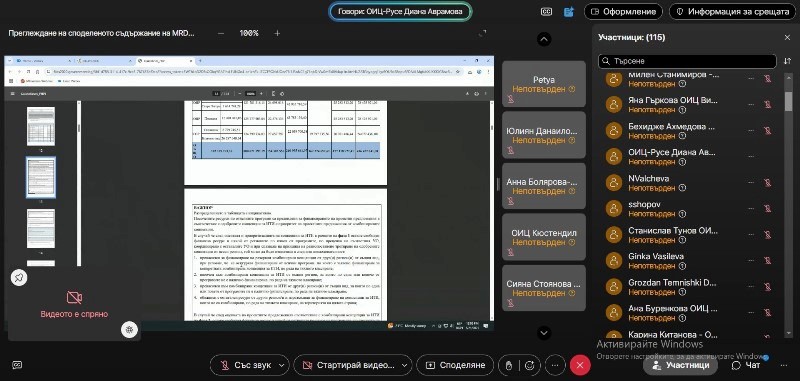Zoom in shared content with plus
800x381 pixels.
[277, 33]
